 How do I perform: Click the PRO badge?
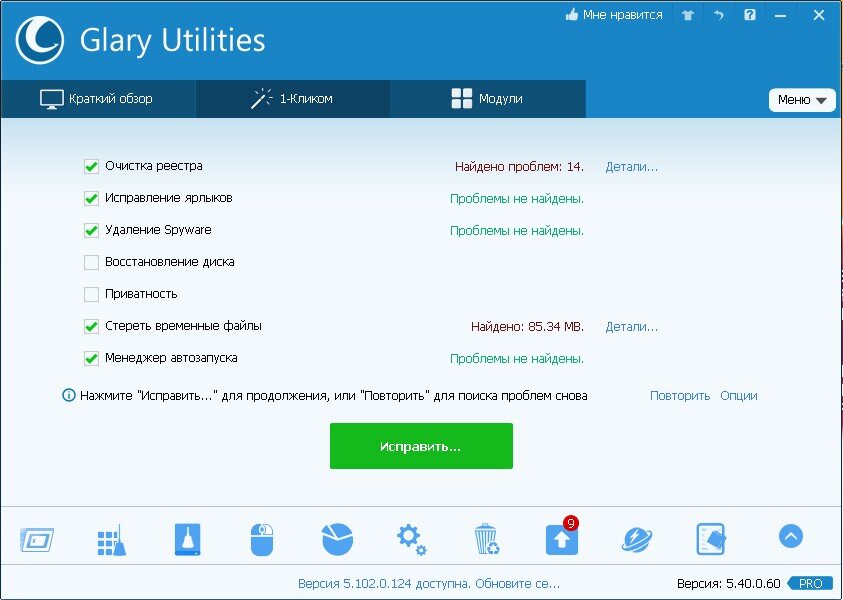click(x=810, y=584)
